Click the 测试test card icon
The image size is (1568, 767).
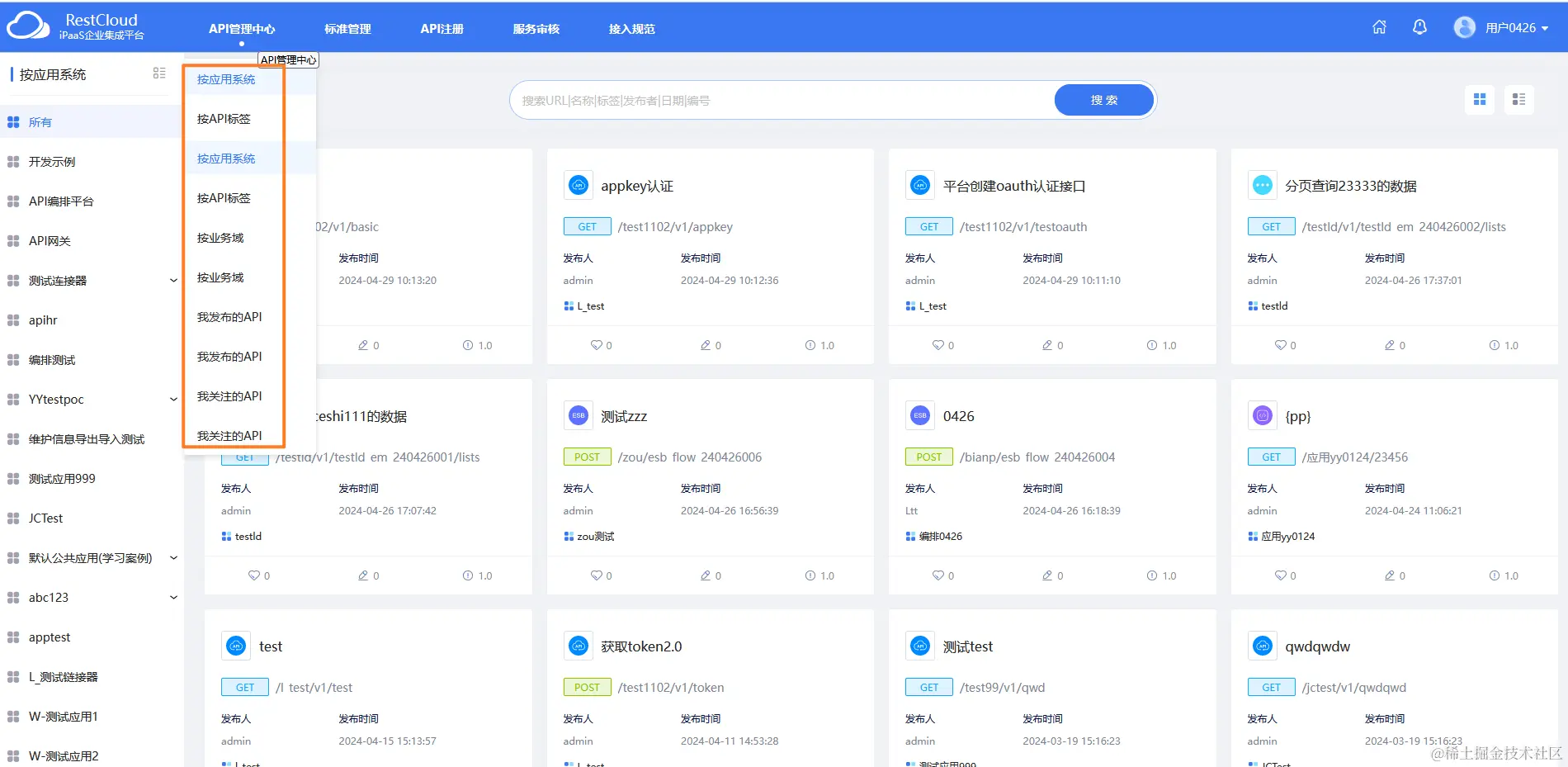pyautogui.click(x=920, y=646)
